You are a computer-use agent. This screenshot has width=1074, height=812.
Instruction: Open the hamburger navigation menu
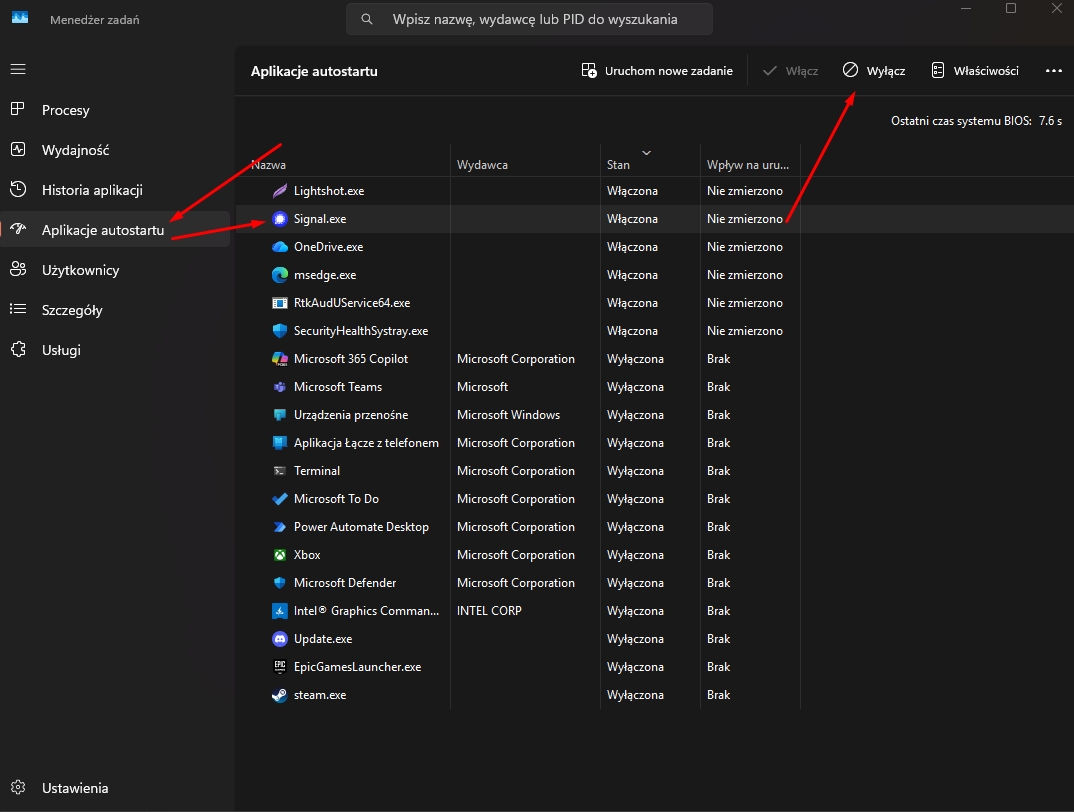click(18, 69)
